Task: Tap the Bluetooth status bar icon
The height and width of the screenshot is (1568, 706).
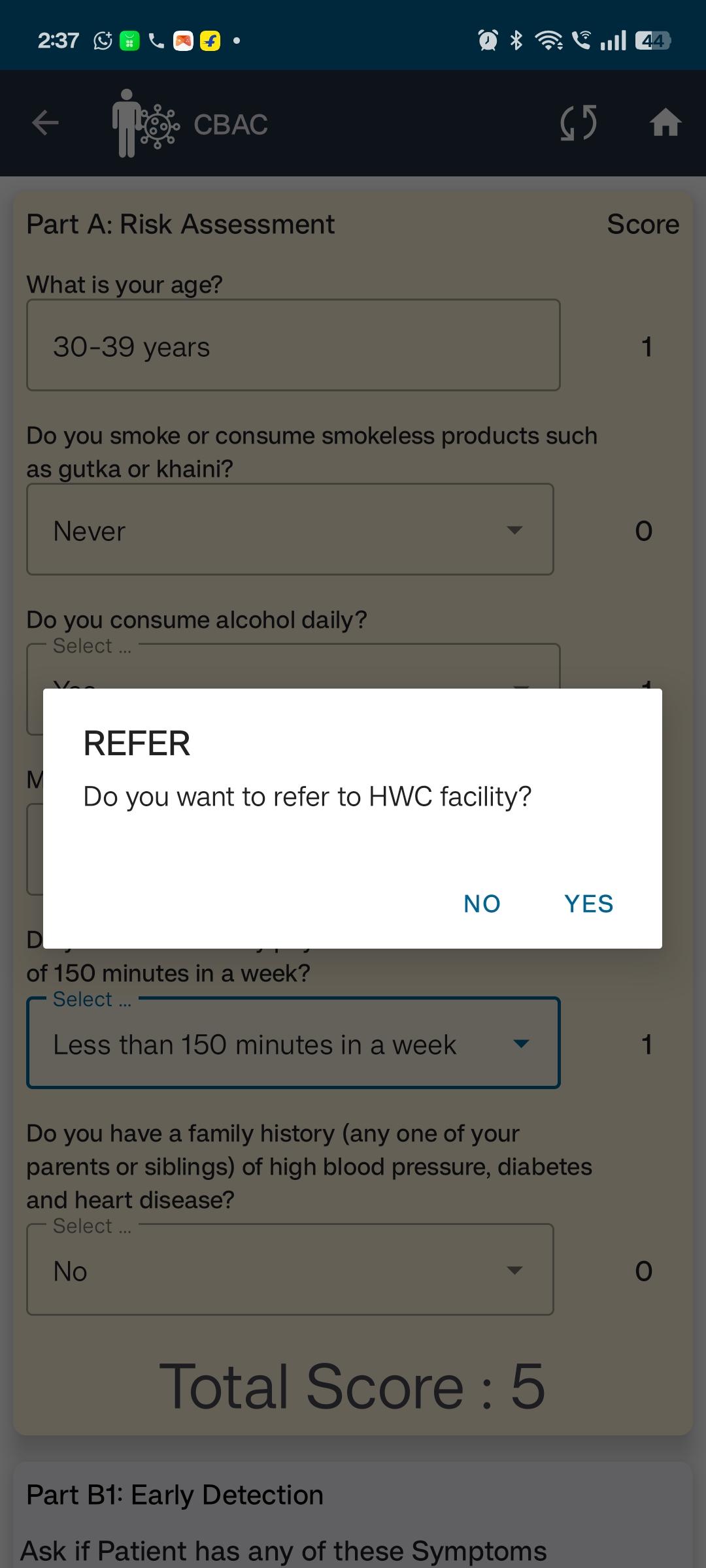Action: coord(516,41)
